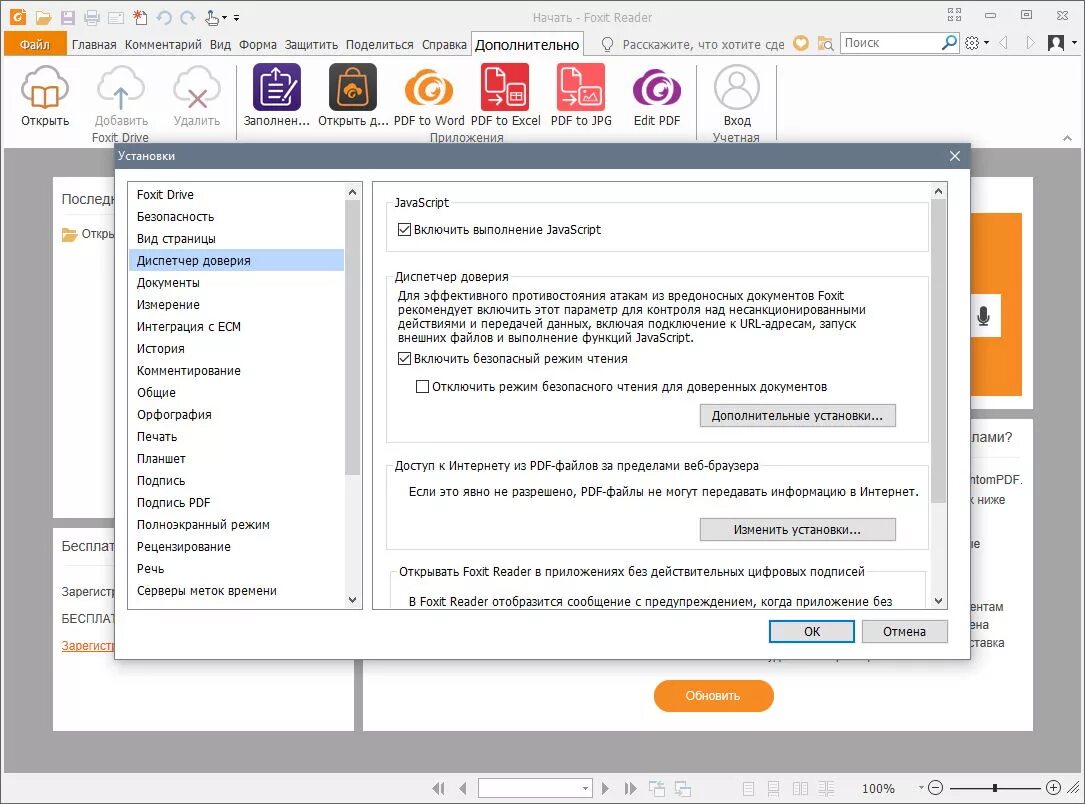This screenshot has height=804, width=1085.
Task: Switch to the Комментарий ribbon tab
Action: coord(163,44)
